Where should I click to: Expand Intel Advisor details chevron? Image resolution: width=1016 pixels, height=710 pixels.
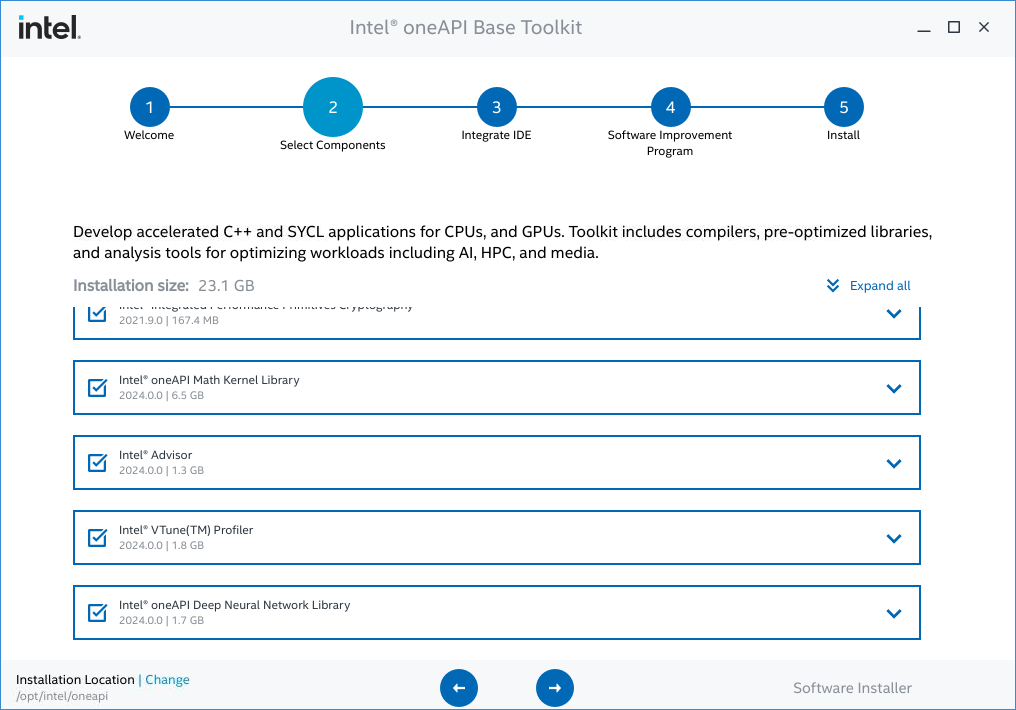point(894,464)
